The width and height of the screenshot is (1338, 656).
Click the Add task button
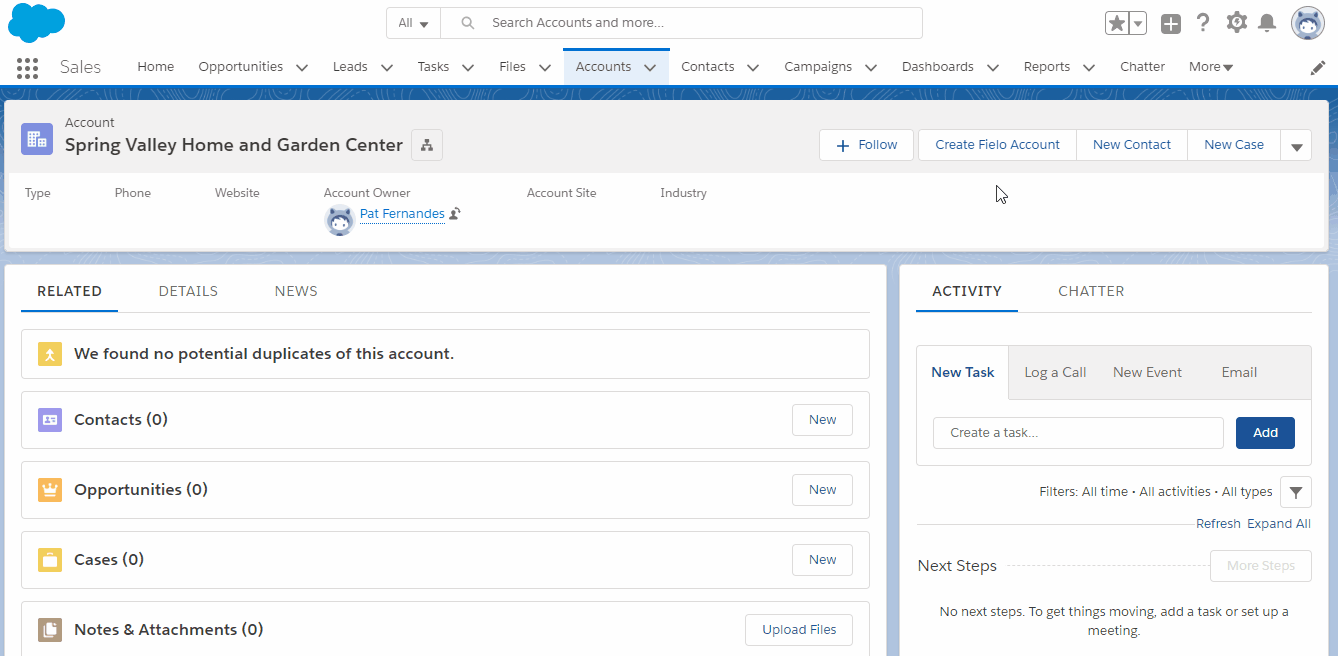1266,433
